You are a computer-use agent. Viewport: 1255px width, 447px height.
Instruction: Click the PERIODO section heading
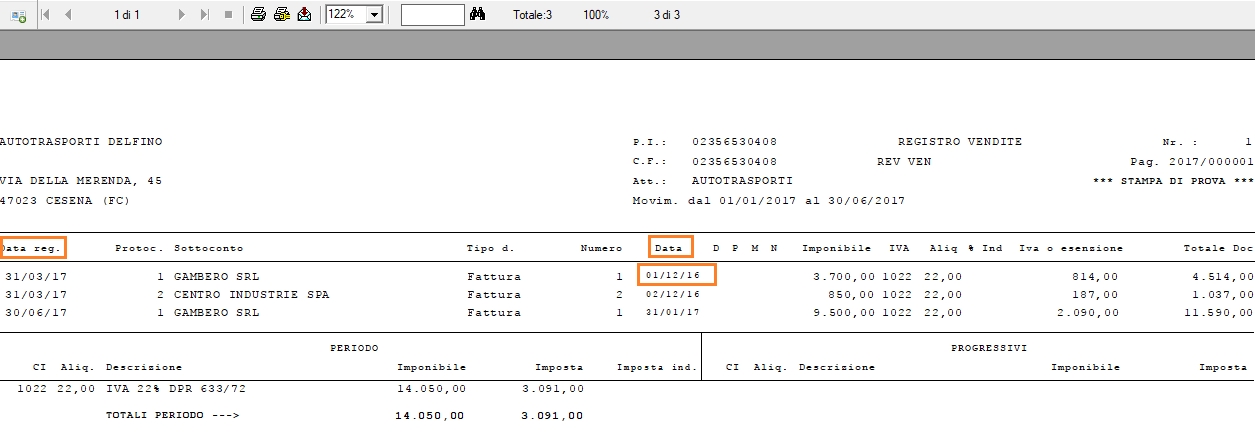[x=353, y=348]
